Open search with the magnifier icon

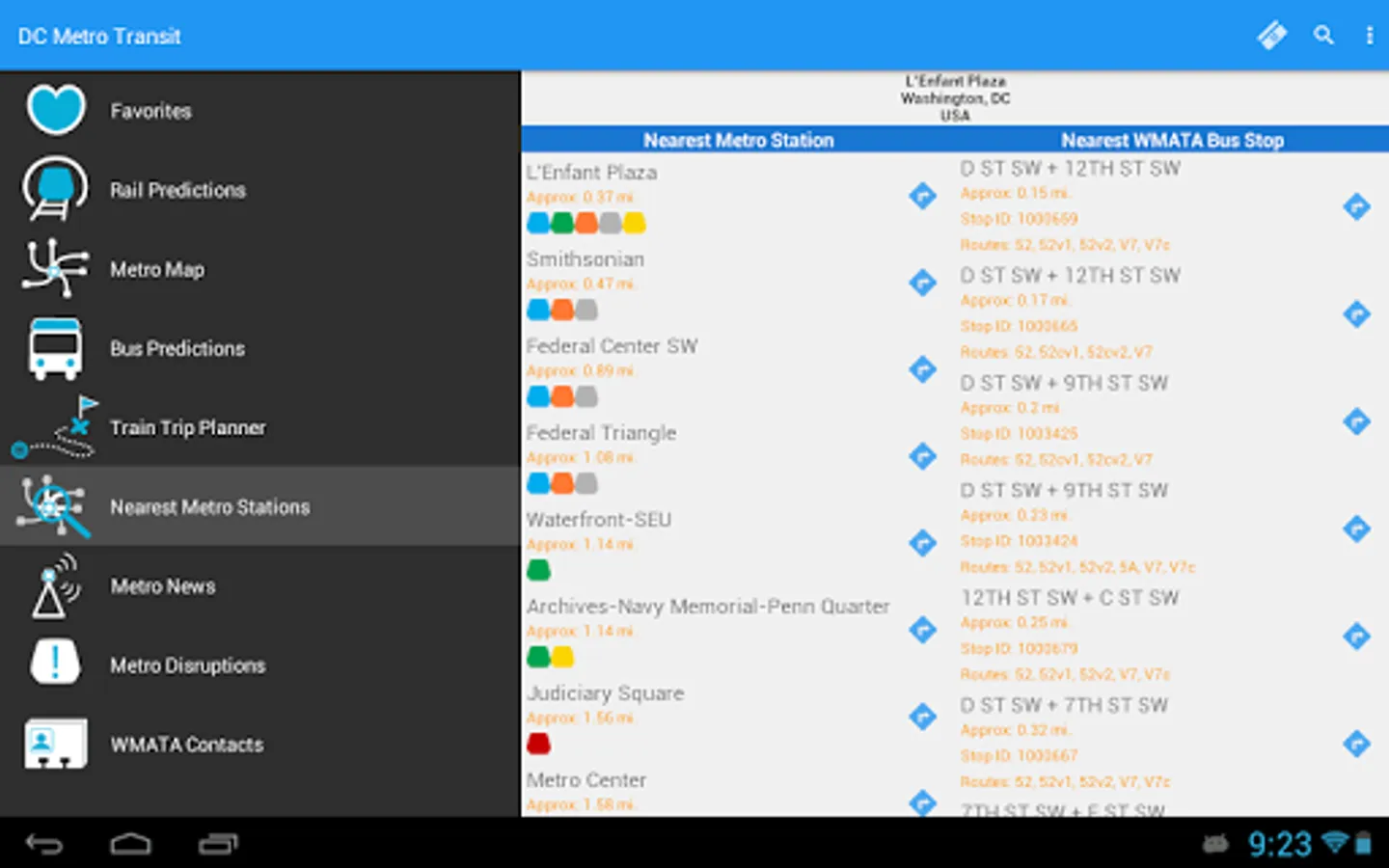[x=1323, y=36]
